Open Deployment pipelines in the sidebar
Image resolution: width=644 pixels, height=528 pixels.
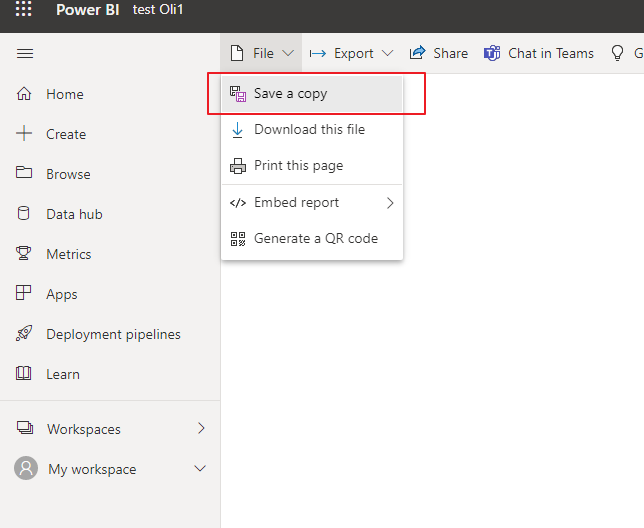click(113, 335)
